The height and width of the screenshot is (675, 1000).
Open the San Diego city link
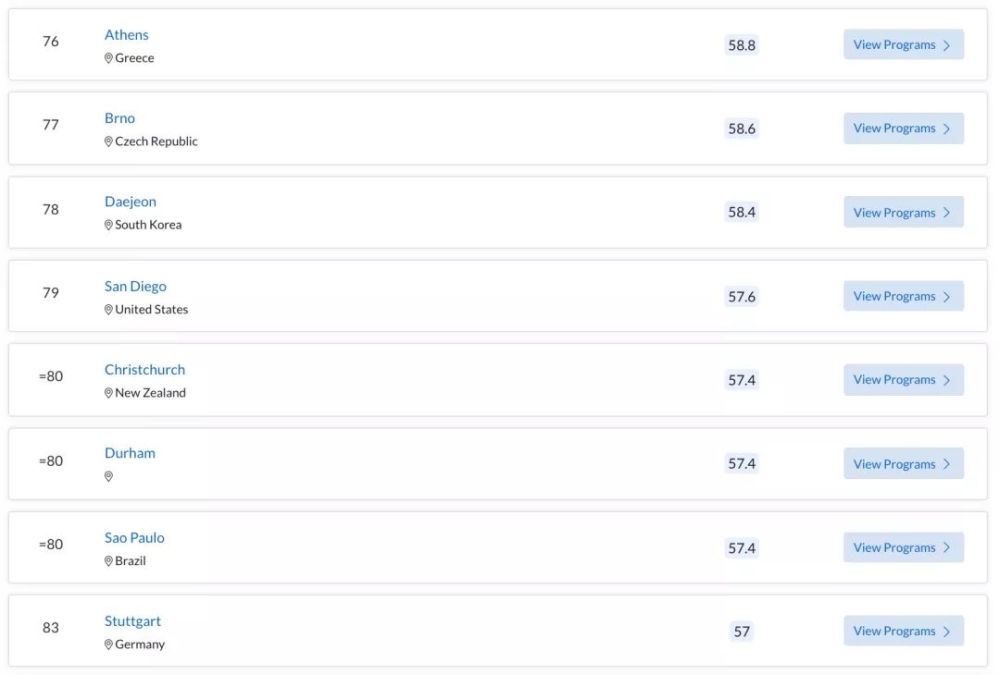point(135,286)
